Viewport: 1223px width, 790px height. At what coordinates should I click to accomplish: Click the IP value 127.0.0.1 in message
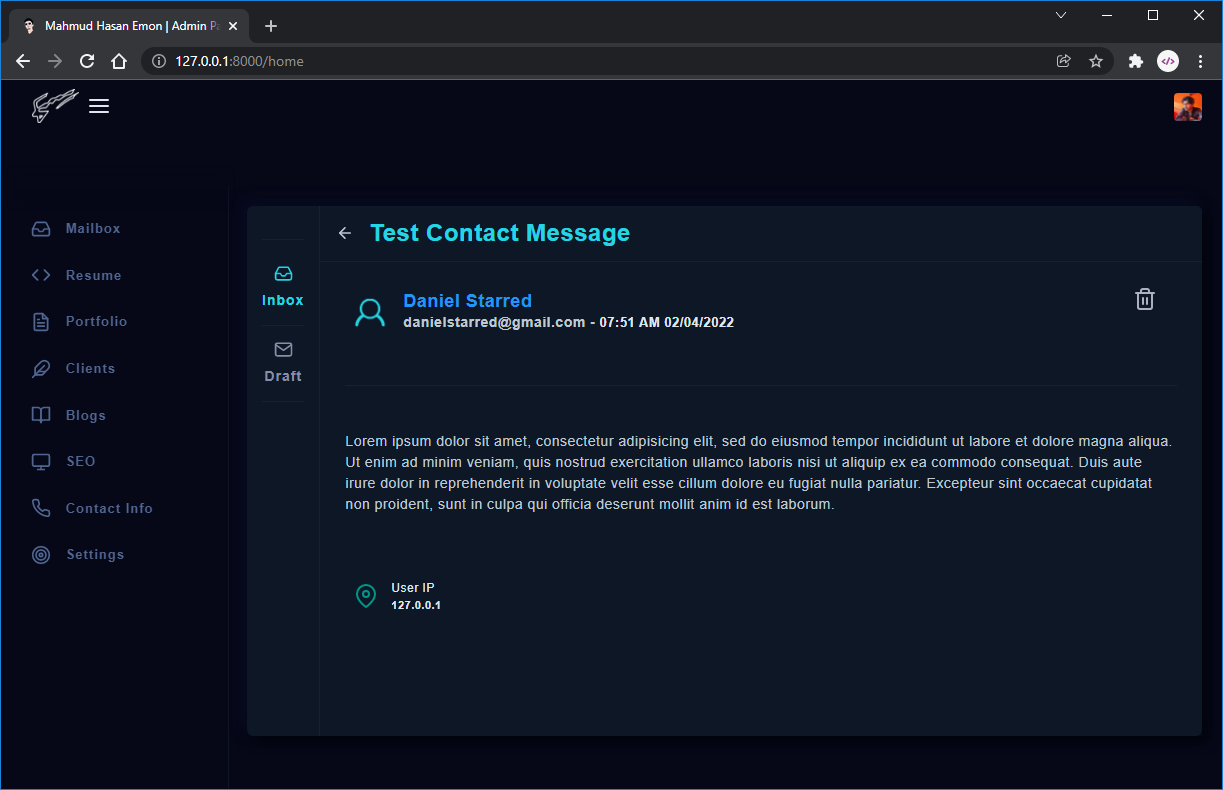coord(416,606)
